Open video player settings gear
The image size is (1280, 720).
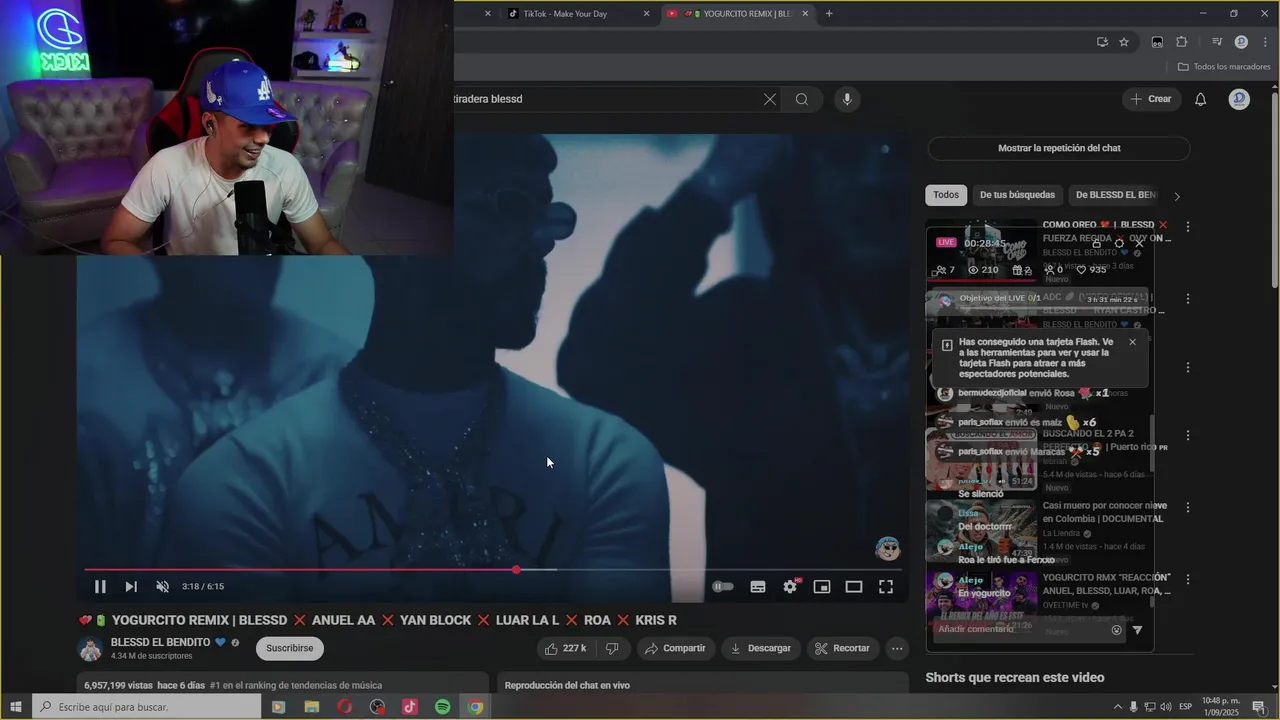(x=790, y=587)
